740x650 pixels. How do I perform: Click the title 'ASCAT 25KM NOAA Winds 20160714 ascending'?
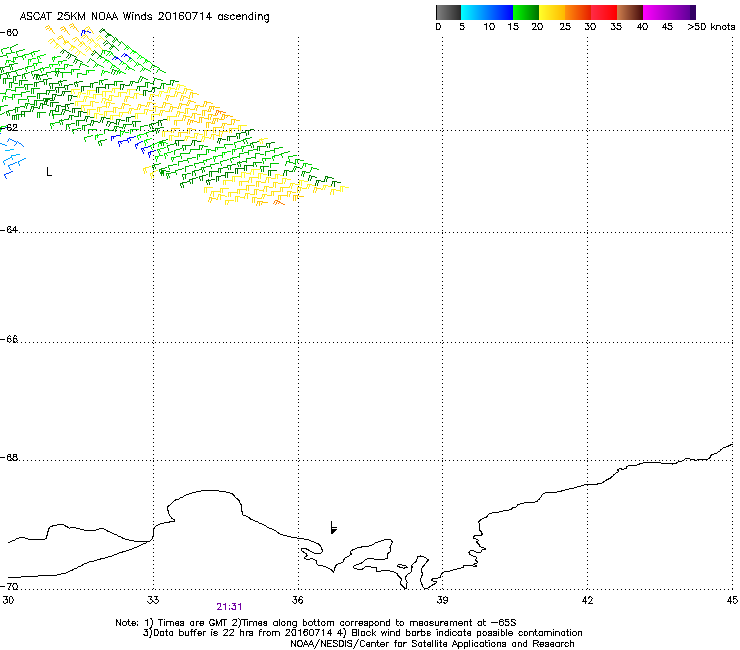[x=144, y=17]
